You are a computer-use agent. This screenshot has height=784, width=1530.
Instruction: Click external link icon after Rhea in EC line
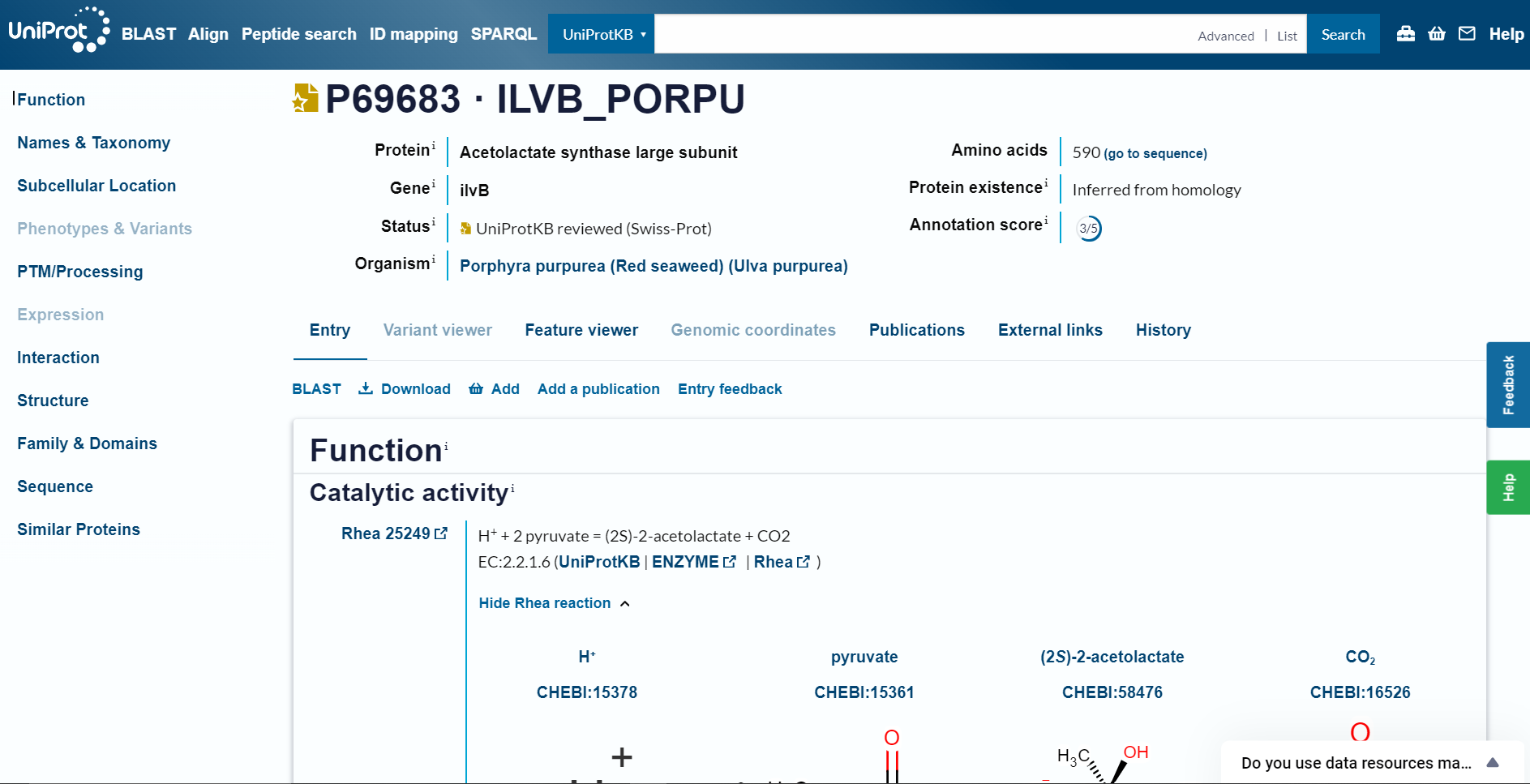(x=804, y=562)
